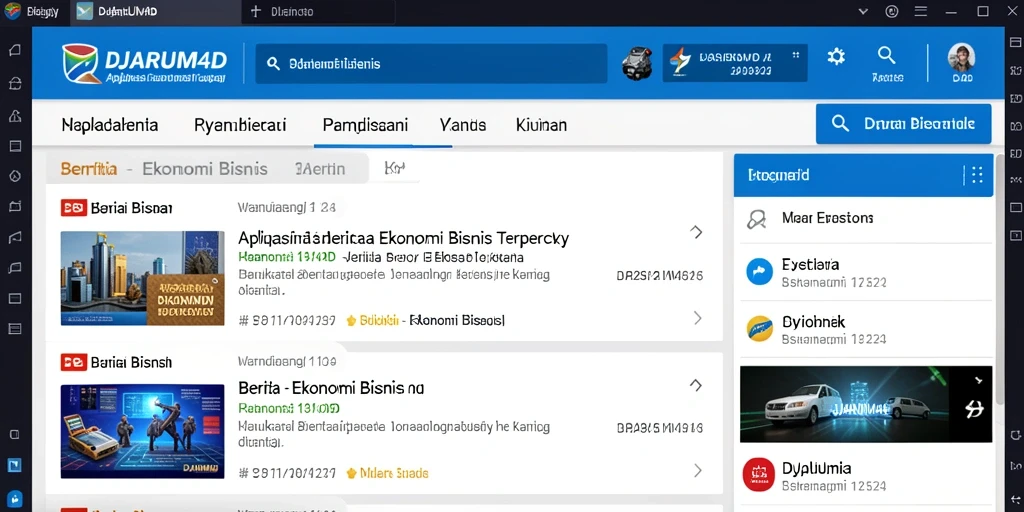Click the blue tile icon in left dock

click(x=14, y=465)
